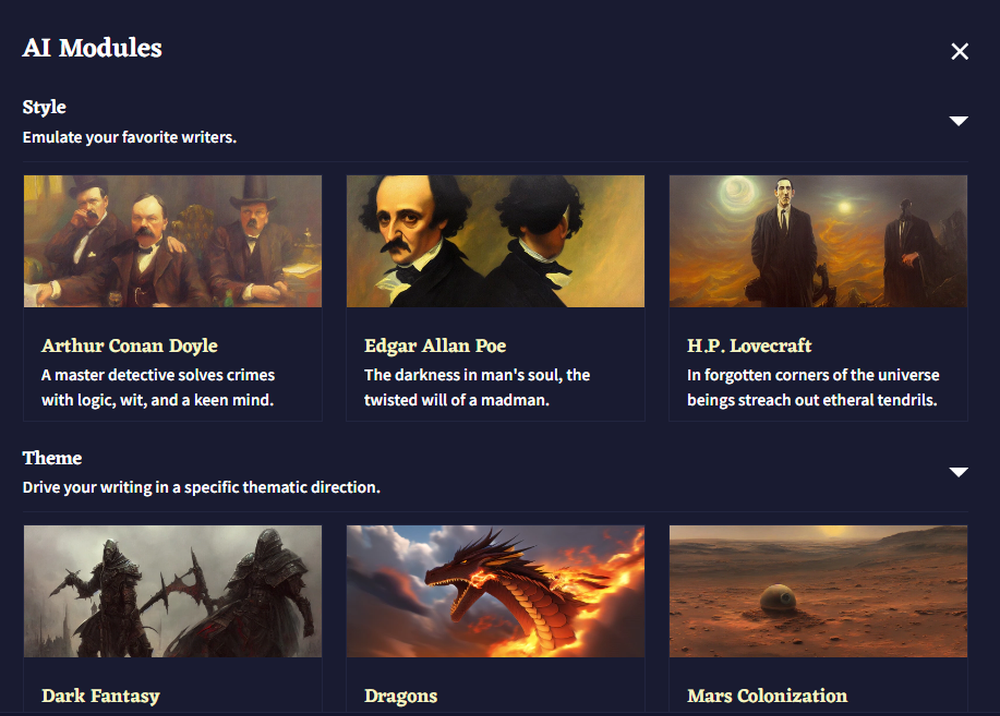Screen dimensions: 1000x716
Task: Open the Dragons module title
Action: click(x=401, y=696)
